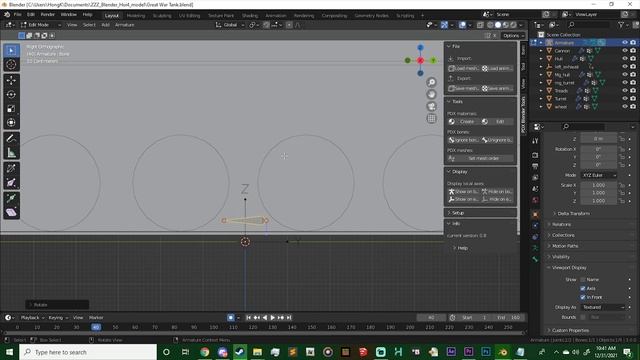Uncheck the In Front checkbox
This screenshot has width=640, height=360.
[583, 297]
